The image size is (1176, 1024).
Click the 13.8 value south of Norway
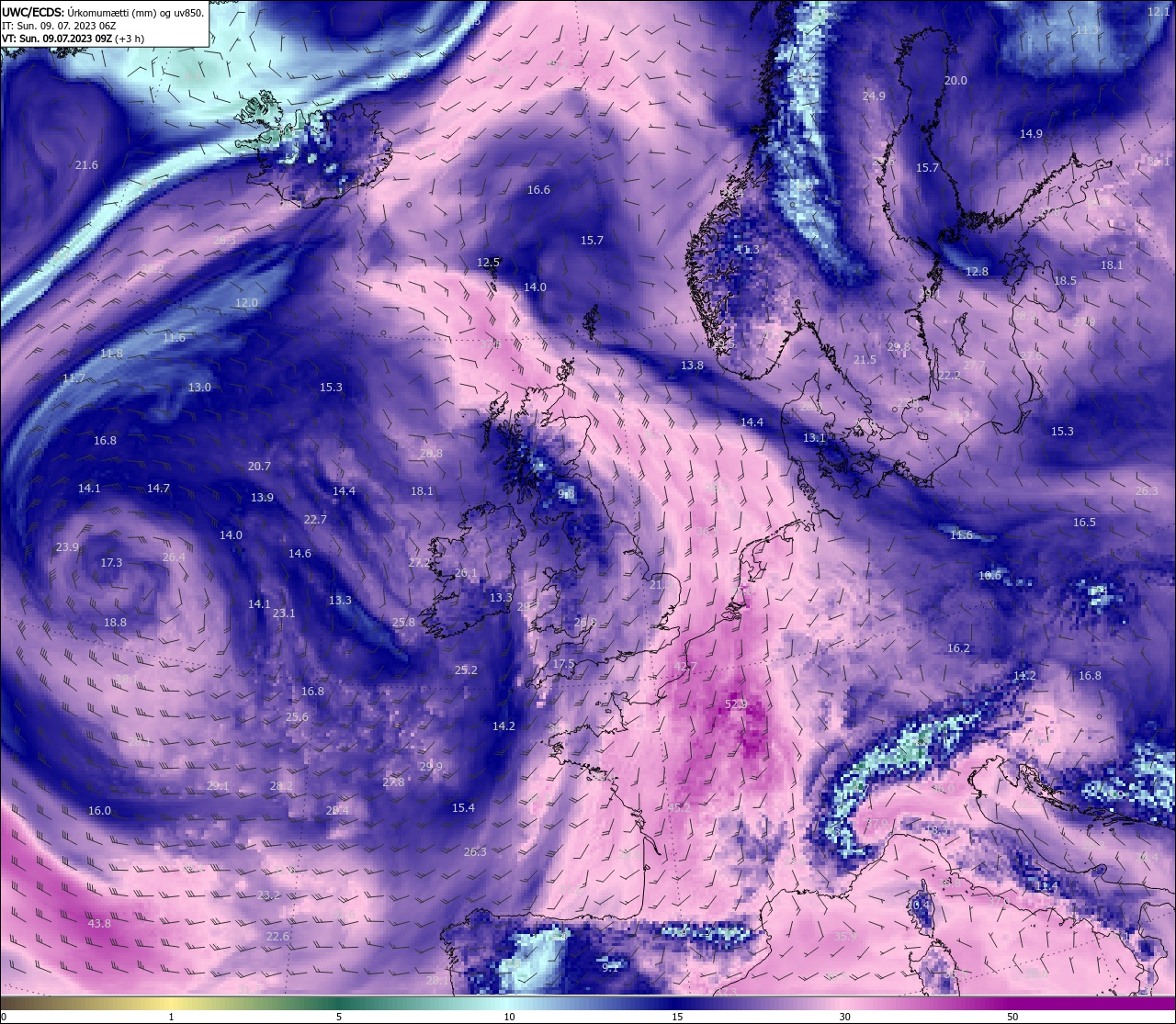point(692,366)
